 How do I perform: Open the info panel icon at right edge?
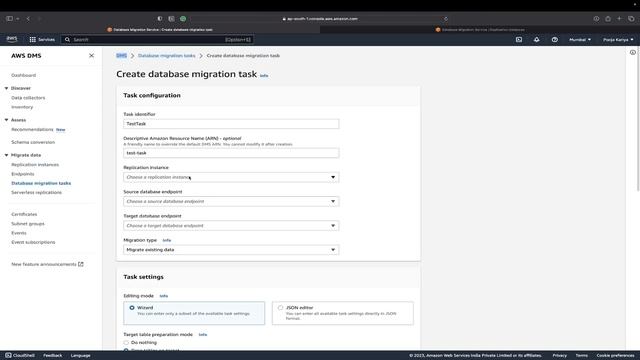tap(633, 52)
